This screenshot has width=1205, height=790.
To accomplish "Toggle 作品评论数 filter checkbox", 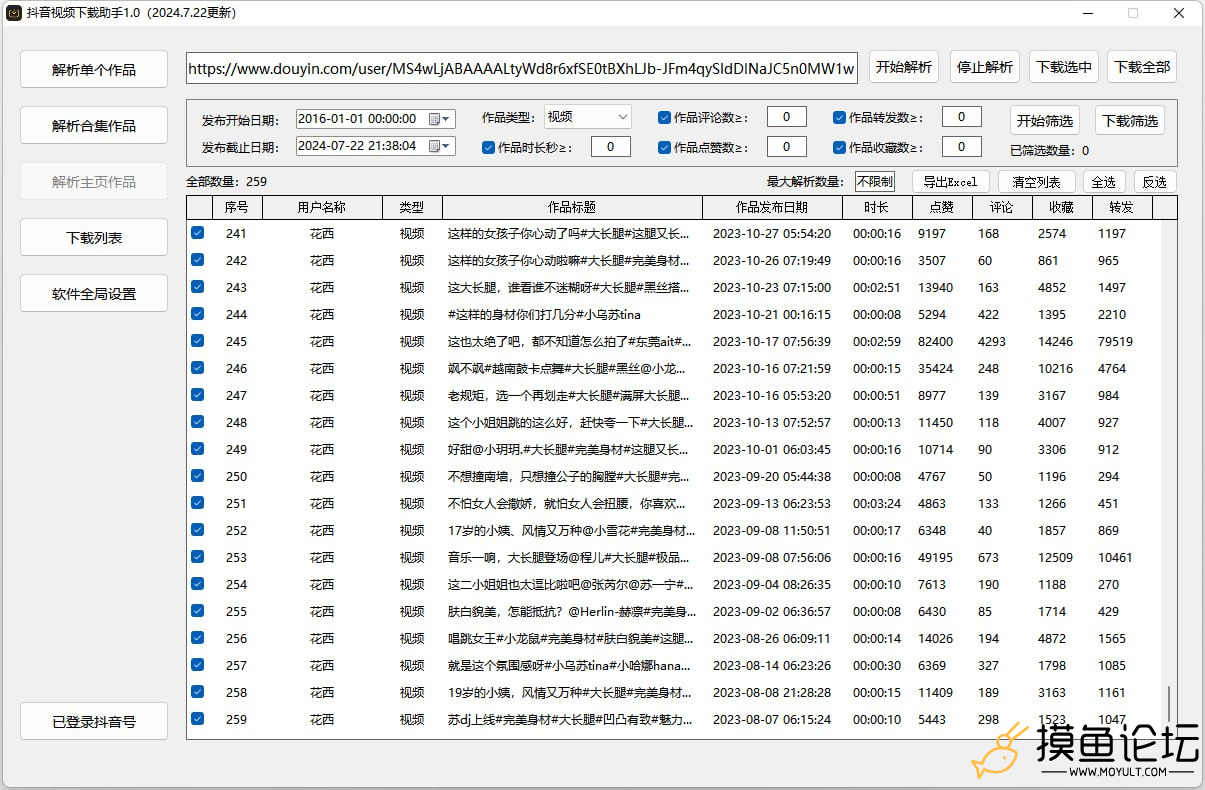I will tap(664, 117).
